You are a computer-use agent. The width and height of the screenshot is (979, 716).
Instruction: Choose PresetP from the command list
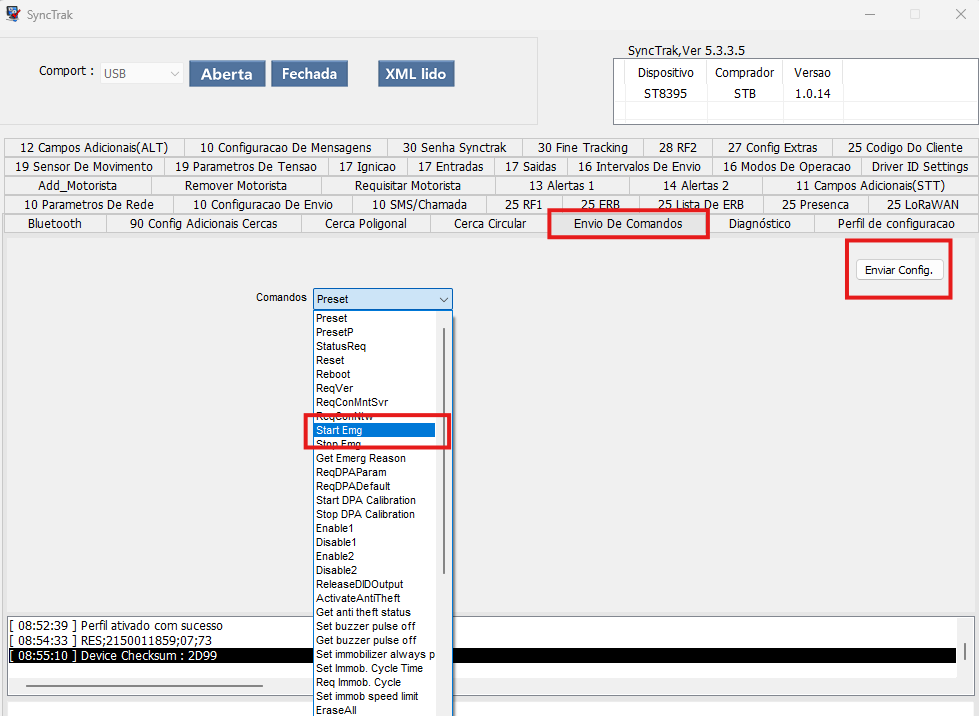pos(375,332)
